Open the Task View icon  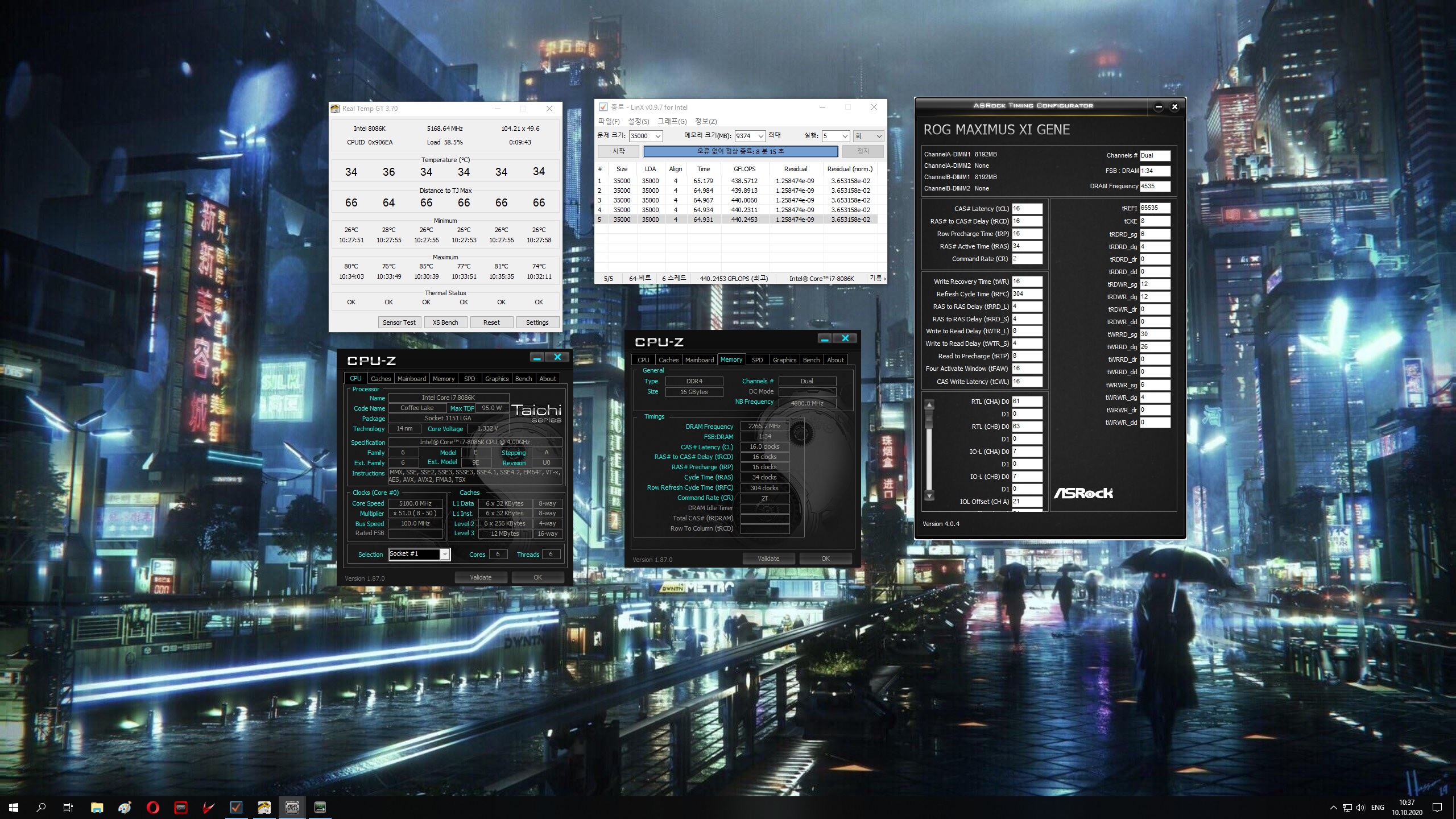68,807
